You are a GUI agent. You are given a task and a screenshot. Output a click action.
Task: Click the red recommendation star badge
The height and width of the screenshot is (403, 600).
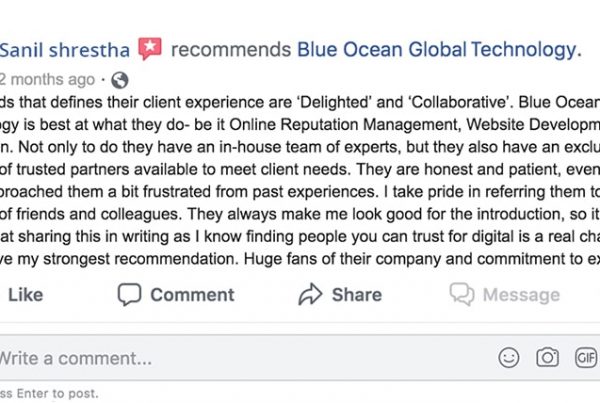(150, 49)
